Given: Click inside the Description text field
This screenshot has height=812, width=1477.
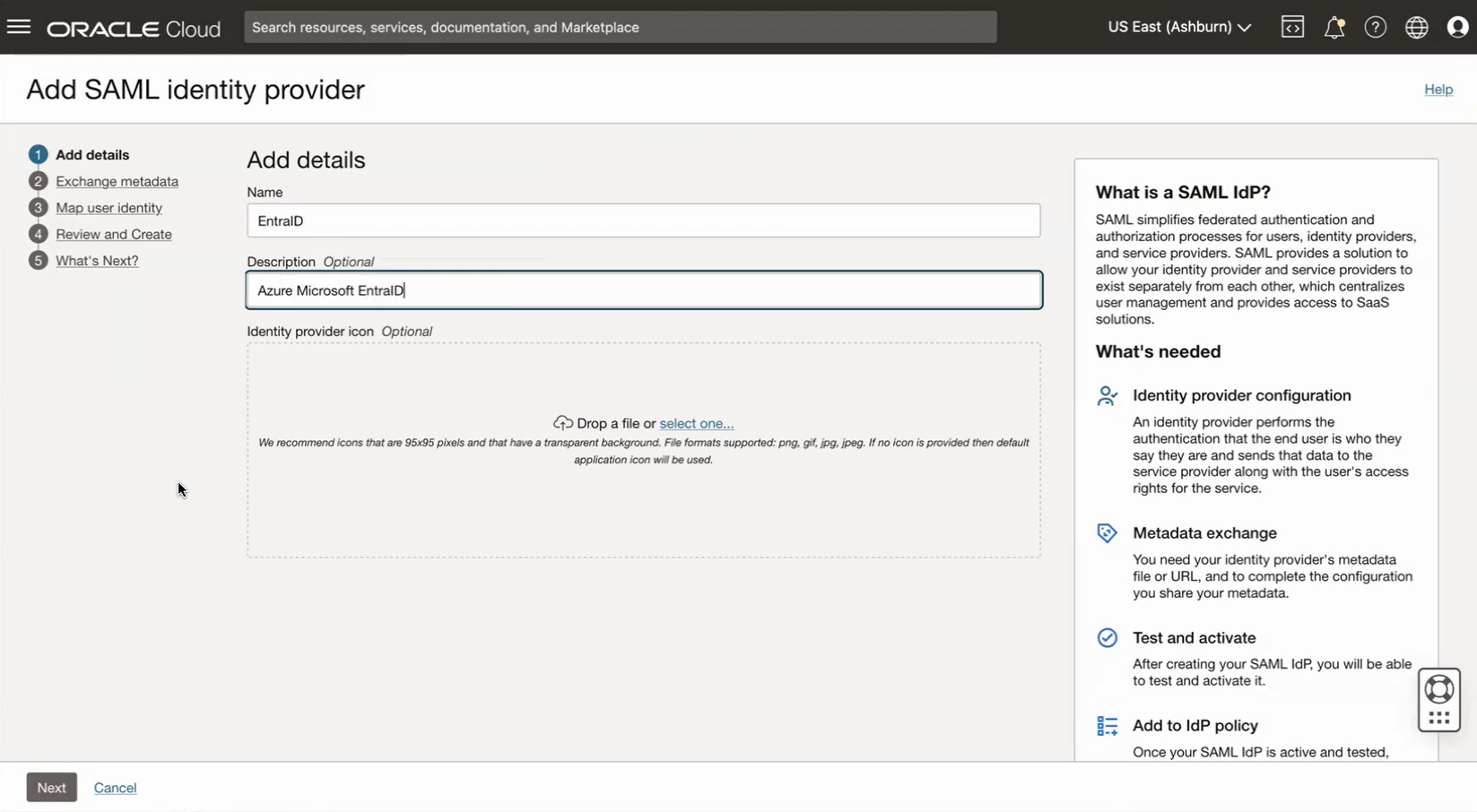Looking at the screenshot, I should click(643, 289).
